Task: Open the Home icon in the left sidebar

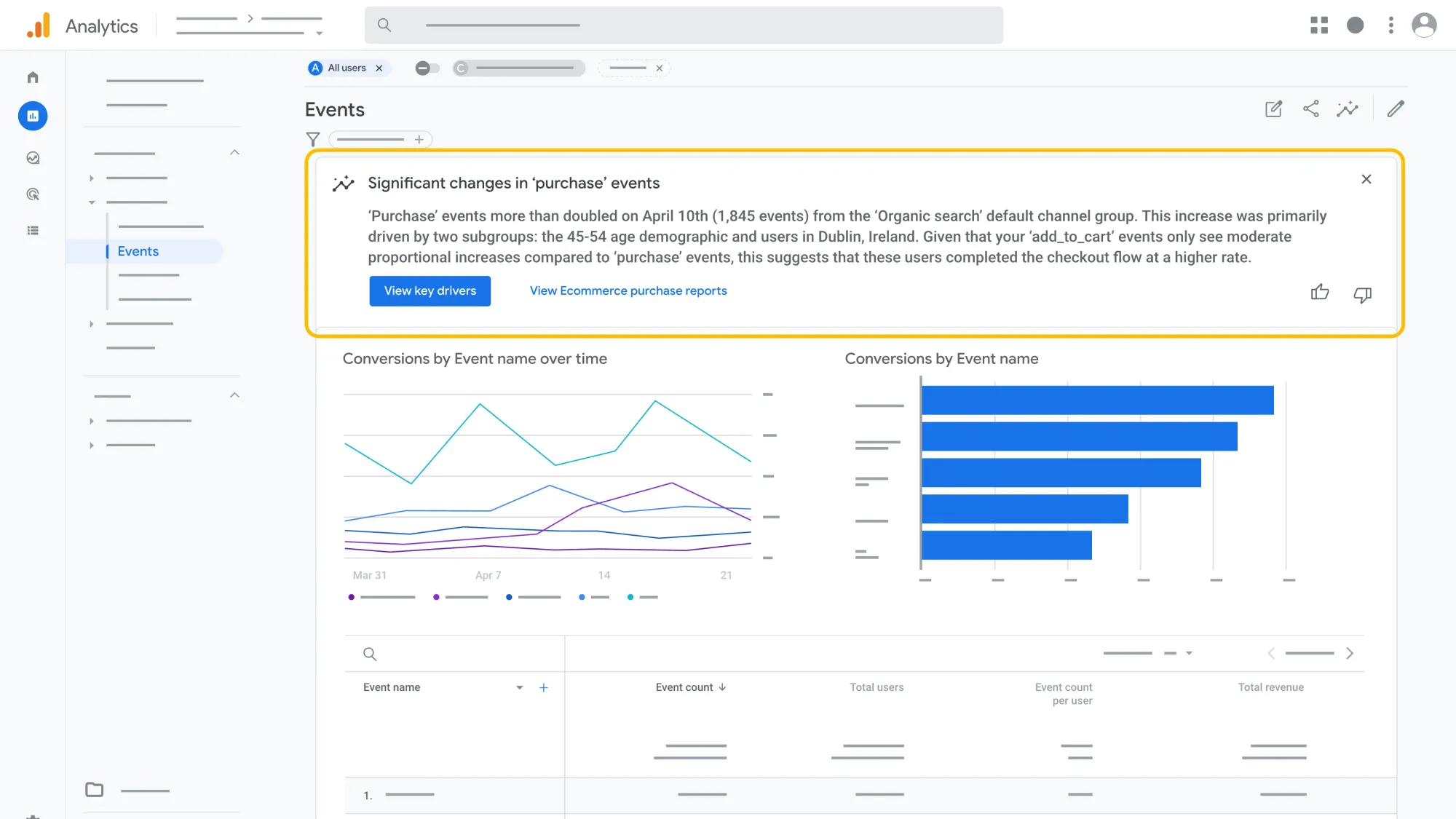Action: click(33, 76)
